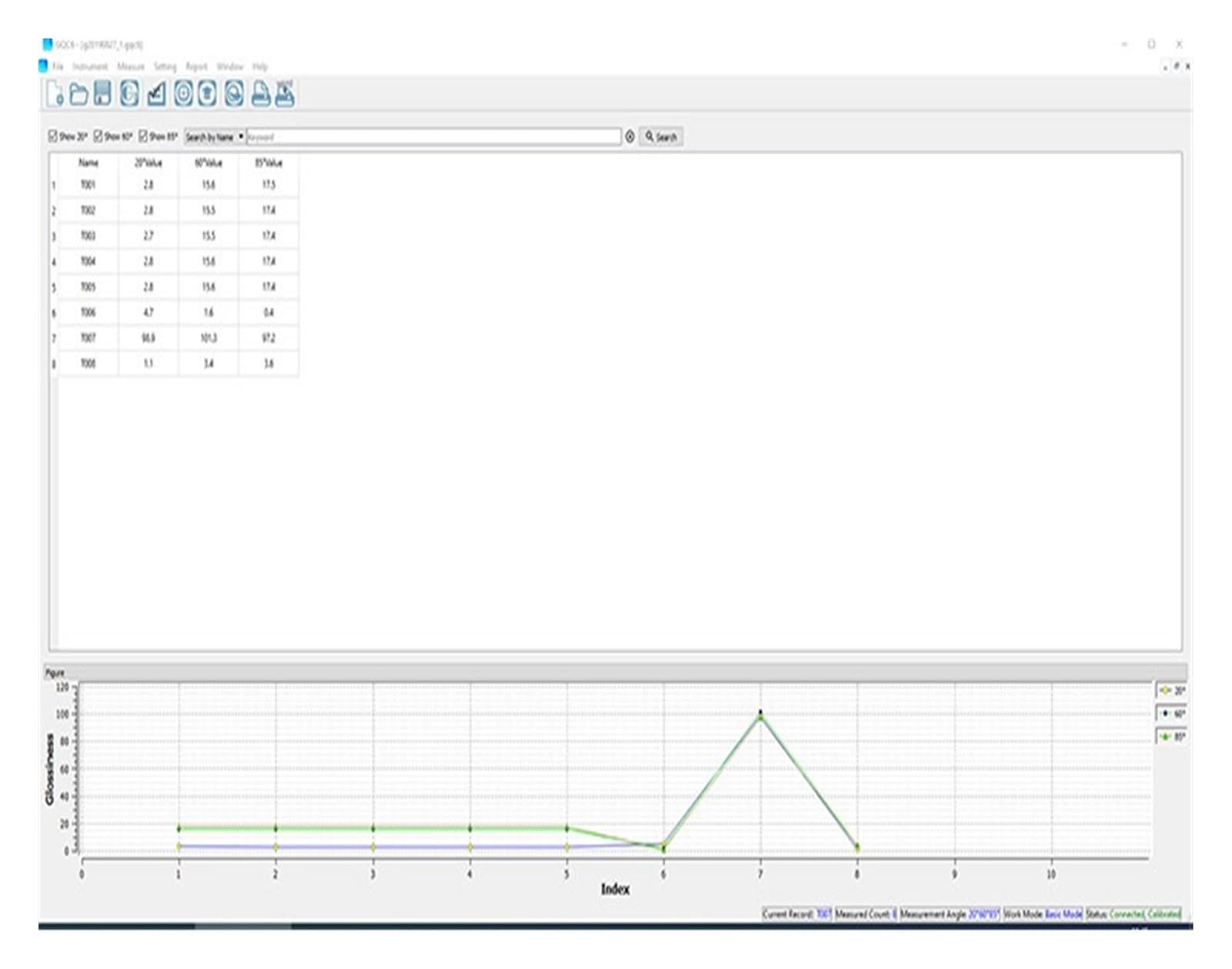This screenshot has height=969, width=1232.
Task: Click the 101.3 value in row T007
Action: 208,338
